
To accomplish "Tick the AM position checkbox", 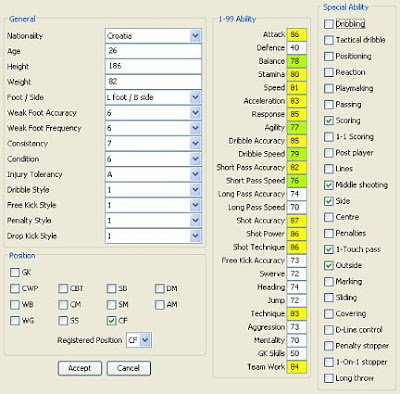I will (160, 304).
